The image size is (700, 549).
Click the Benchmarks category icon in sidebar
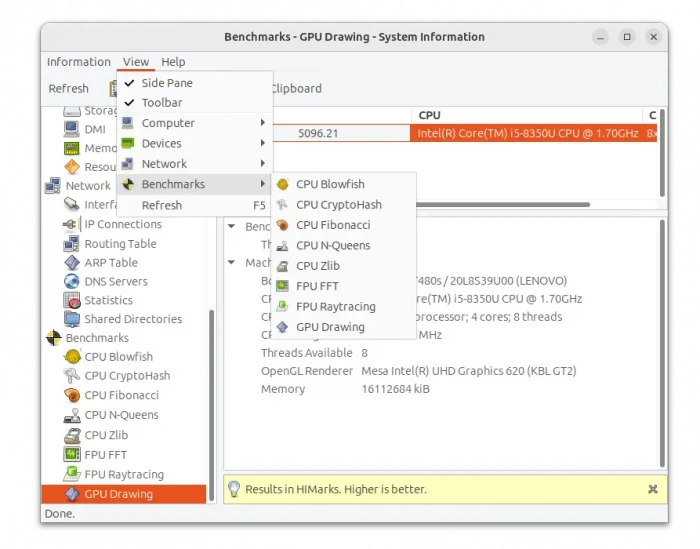tap(54, 338)
